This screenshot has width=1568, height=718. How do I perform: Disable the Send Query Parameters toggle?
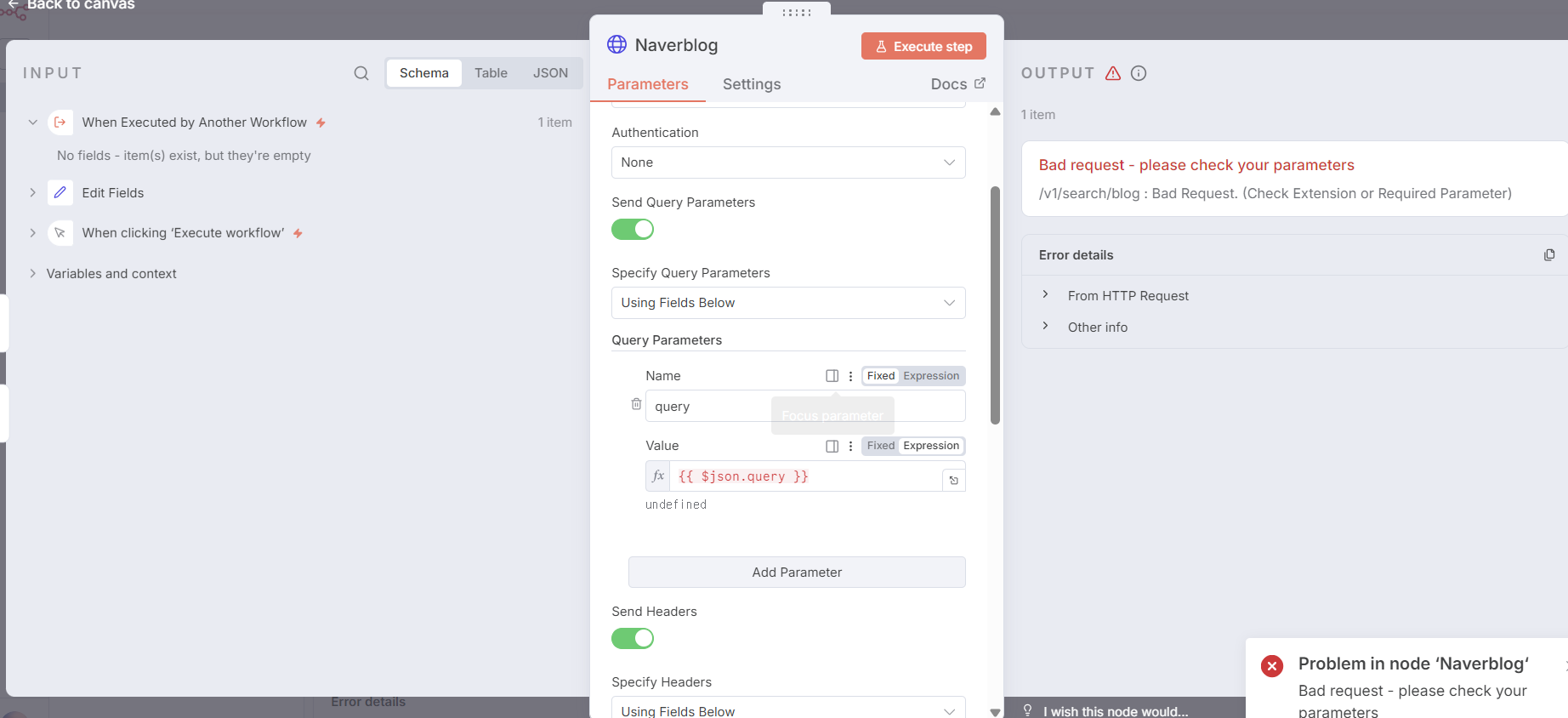click(x=633, y=230)
